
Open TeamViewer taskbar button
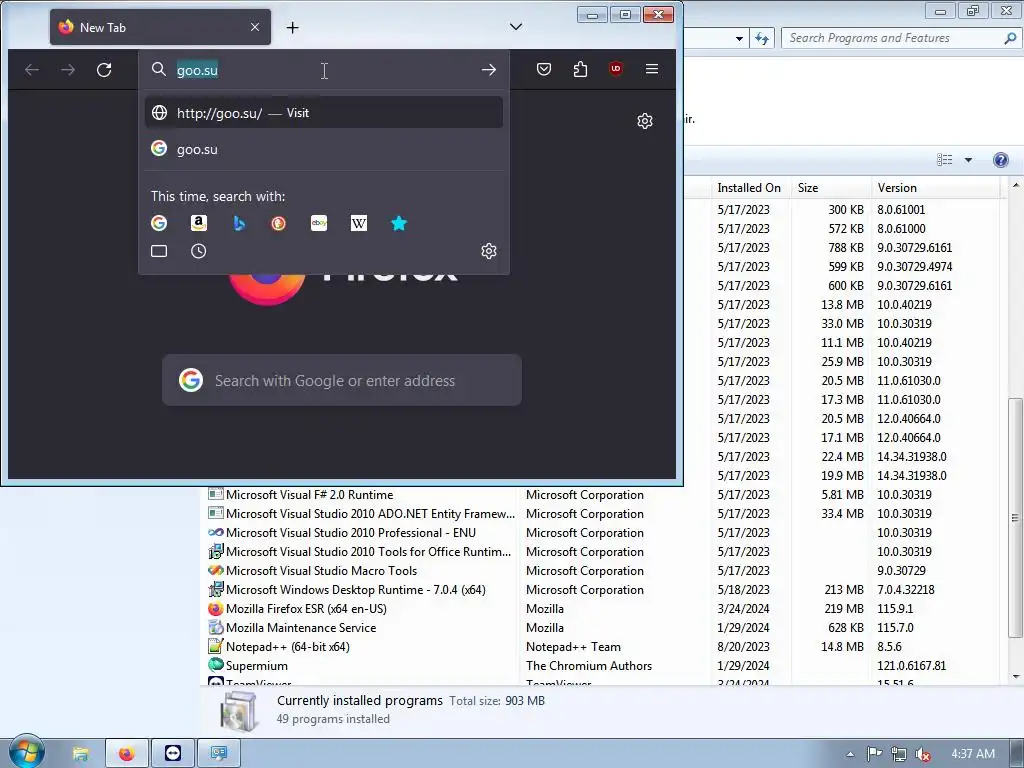click(173, 754)
